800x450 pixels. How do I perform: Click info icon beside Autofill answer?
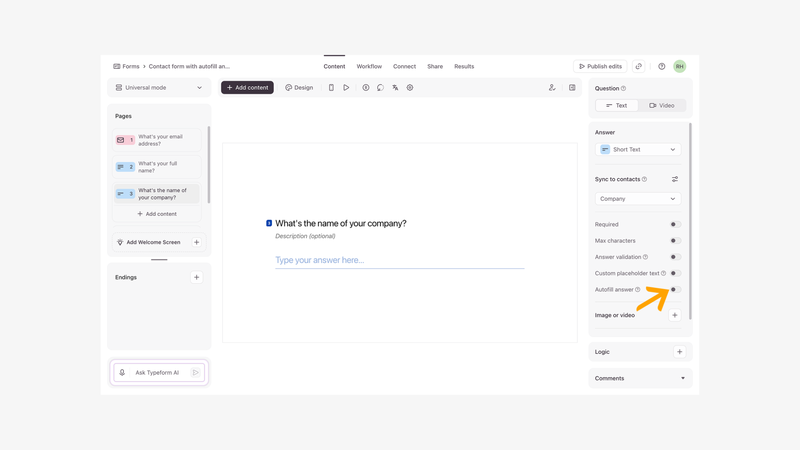pyautogui.click(x=637, y=290)
